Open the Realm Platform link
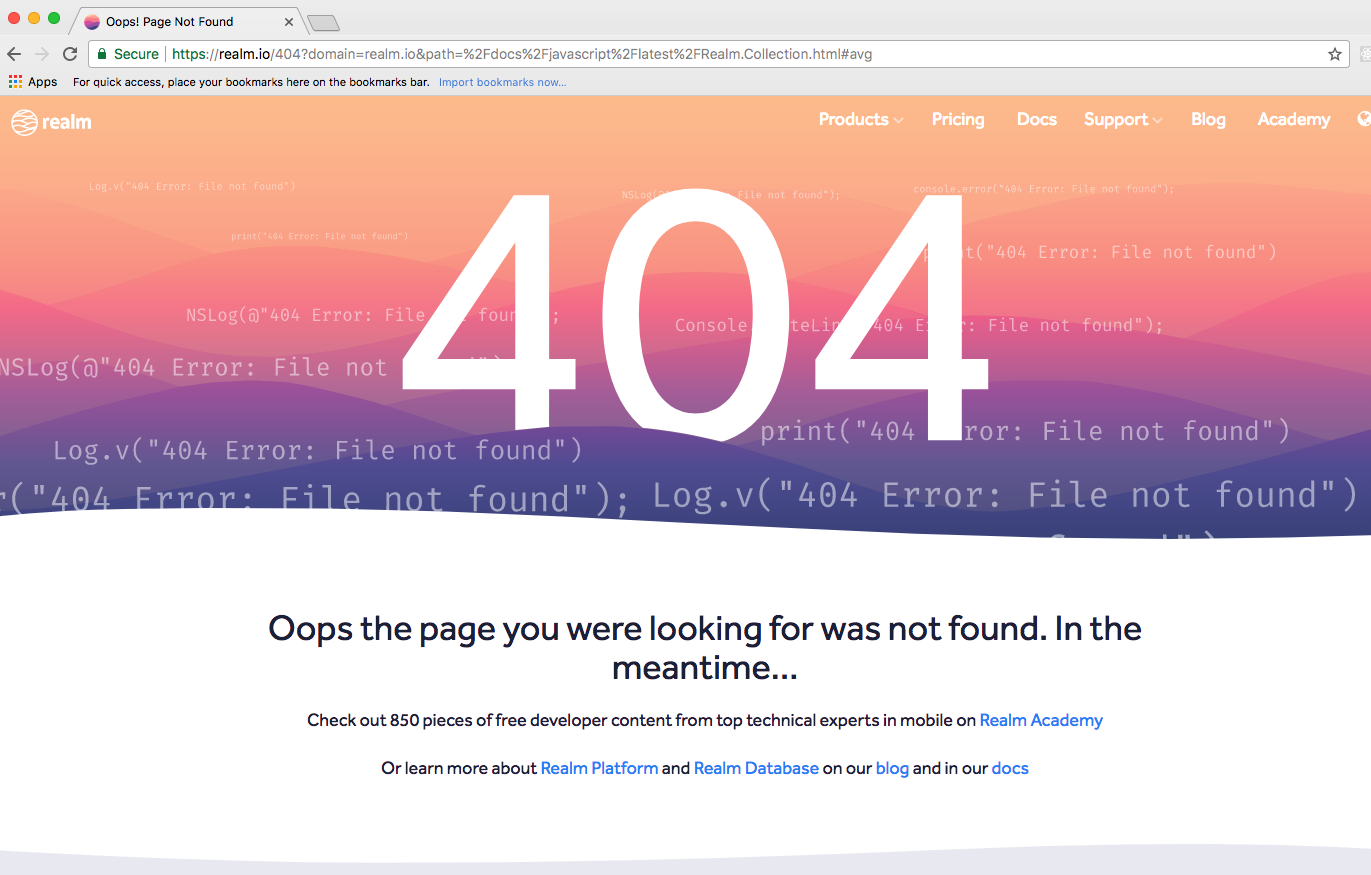 tap(599, 768)
